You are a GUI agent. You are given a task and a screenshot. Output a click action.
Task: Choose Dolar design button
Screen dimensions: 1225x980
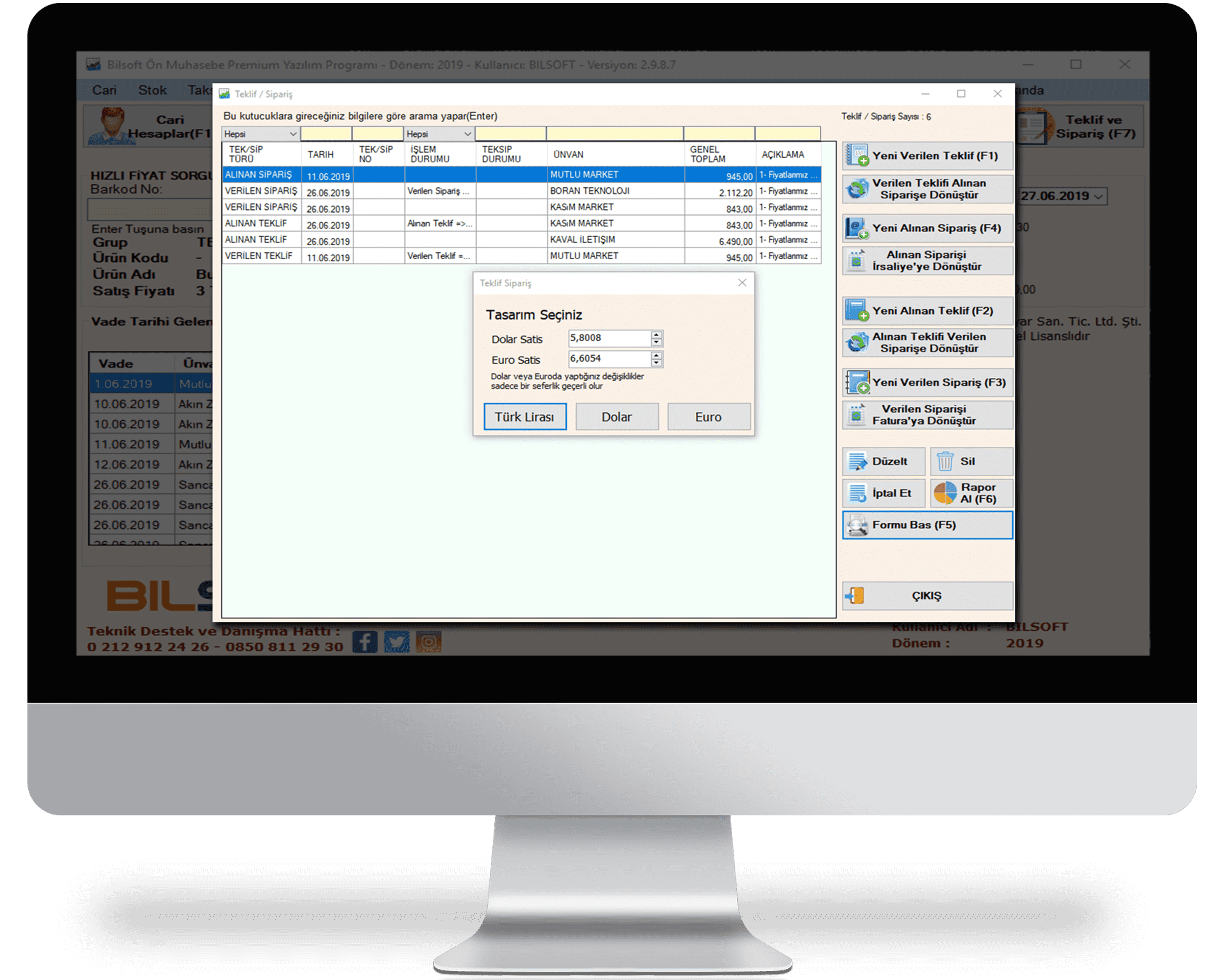(616, 417)
